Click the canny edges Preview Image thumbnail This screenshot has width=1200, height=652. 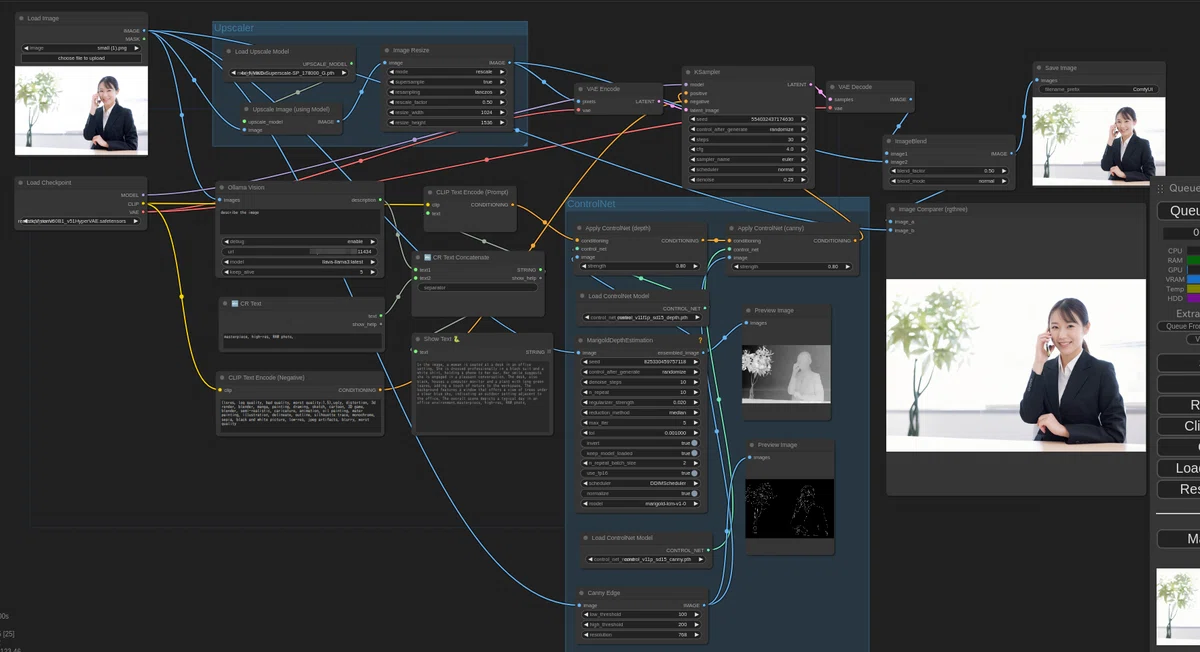coord(789,508)
